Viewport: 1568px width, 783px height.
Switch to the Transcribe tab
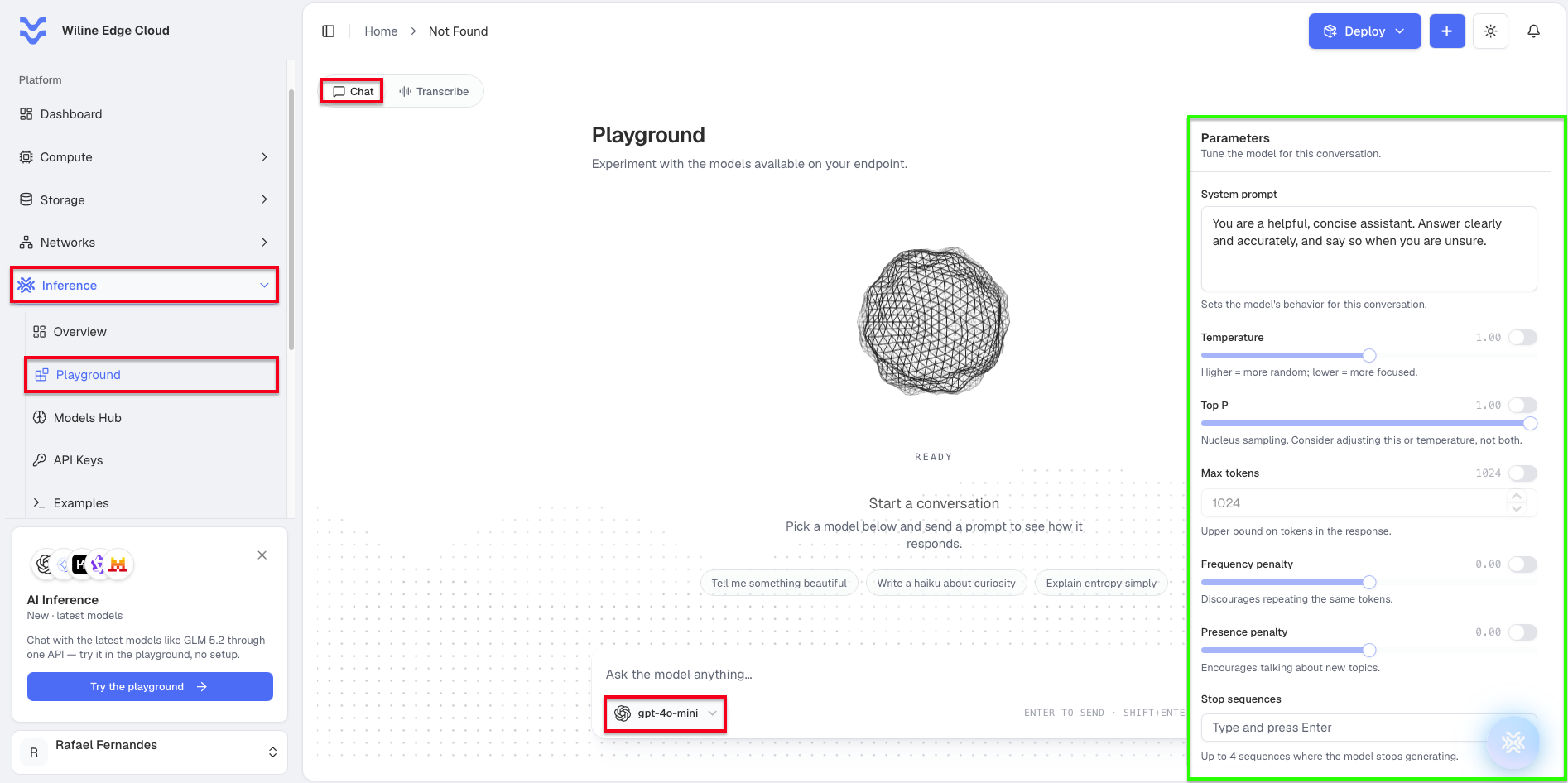[x=434, y=91]
